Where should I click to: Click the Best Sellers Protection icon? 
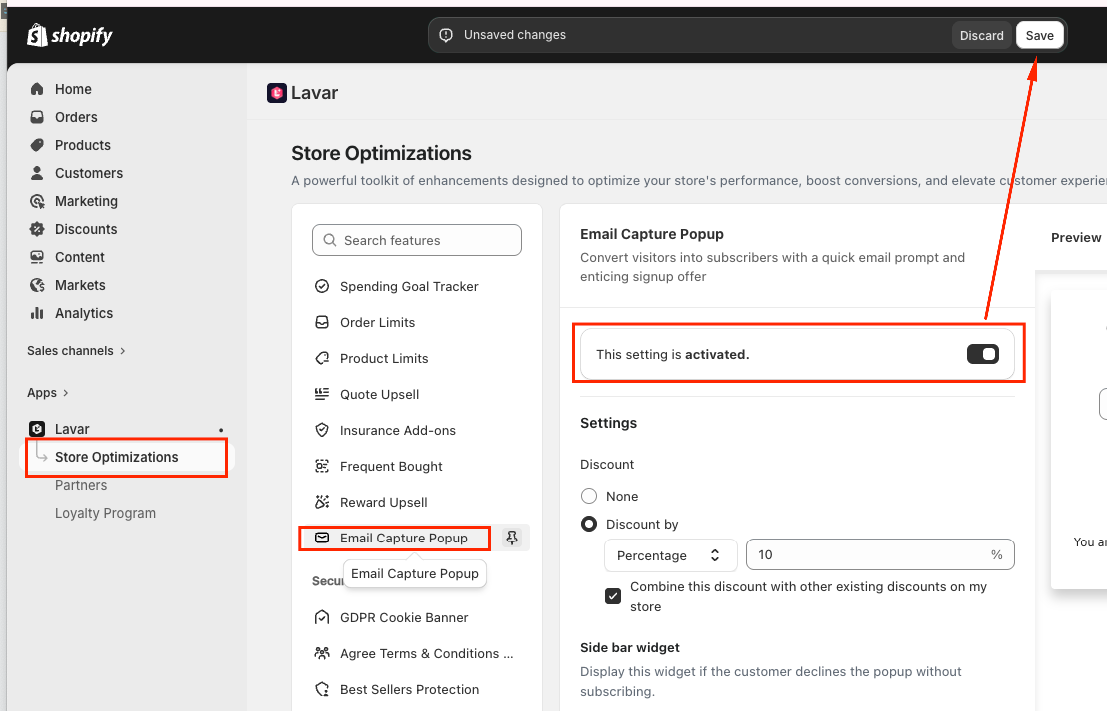tap(322, 689)
